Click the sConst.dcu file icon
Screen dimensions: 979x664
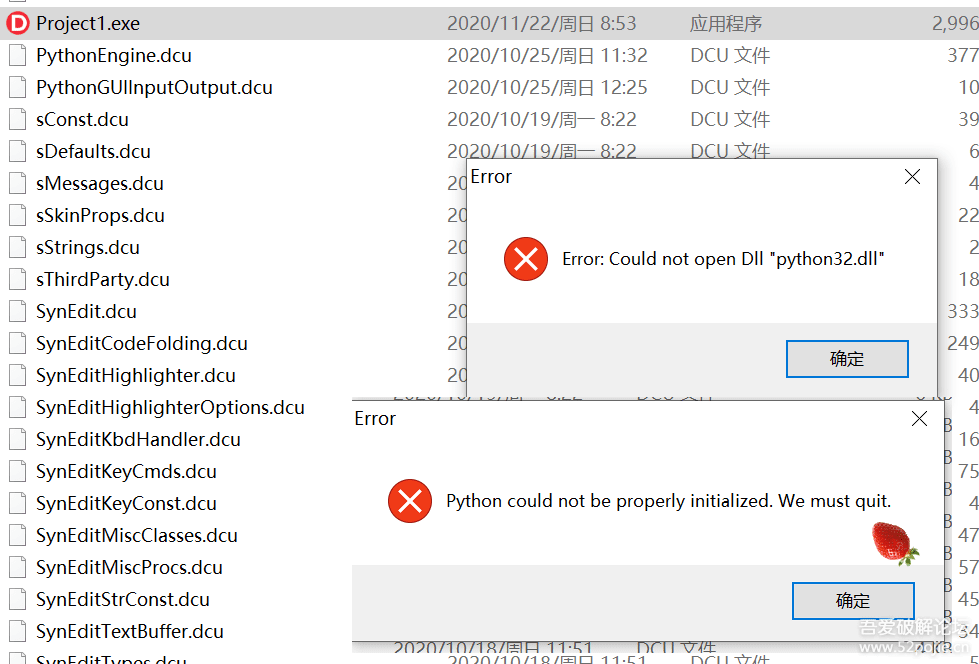click(x=16, y=119)
